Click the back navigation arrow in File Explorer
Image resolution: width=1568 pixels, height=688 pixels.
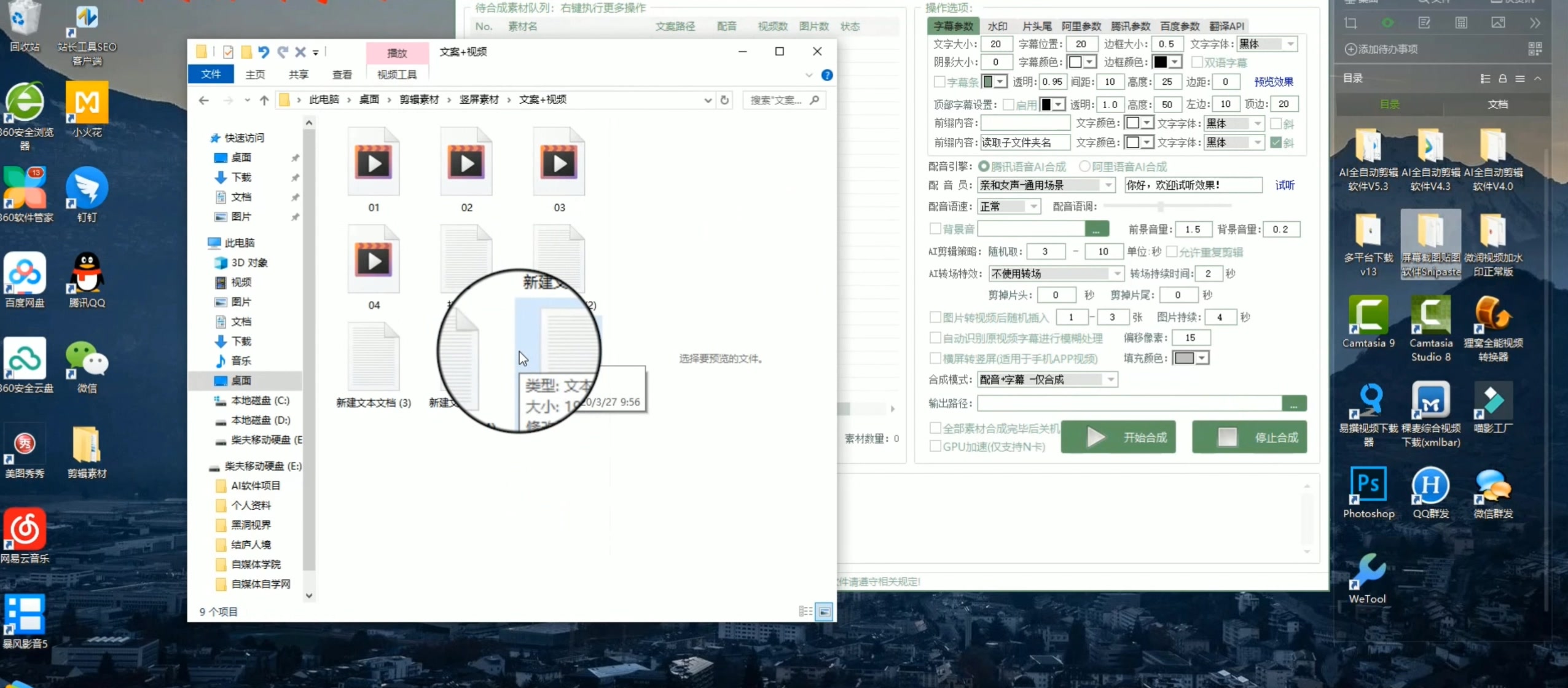click(x=203, y=100)
